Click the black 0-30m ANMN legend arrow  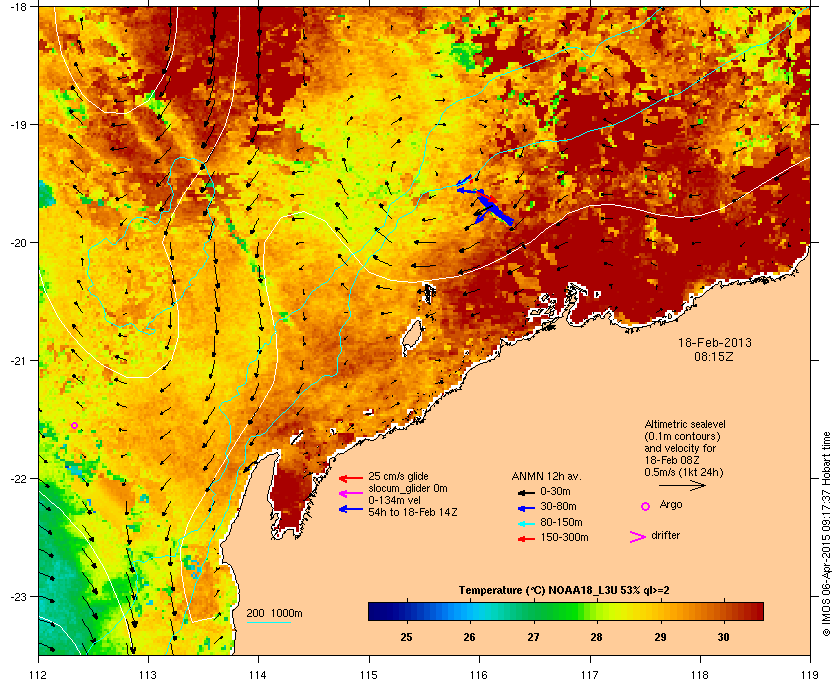pyautogui.click(x=527, y=492)
